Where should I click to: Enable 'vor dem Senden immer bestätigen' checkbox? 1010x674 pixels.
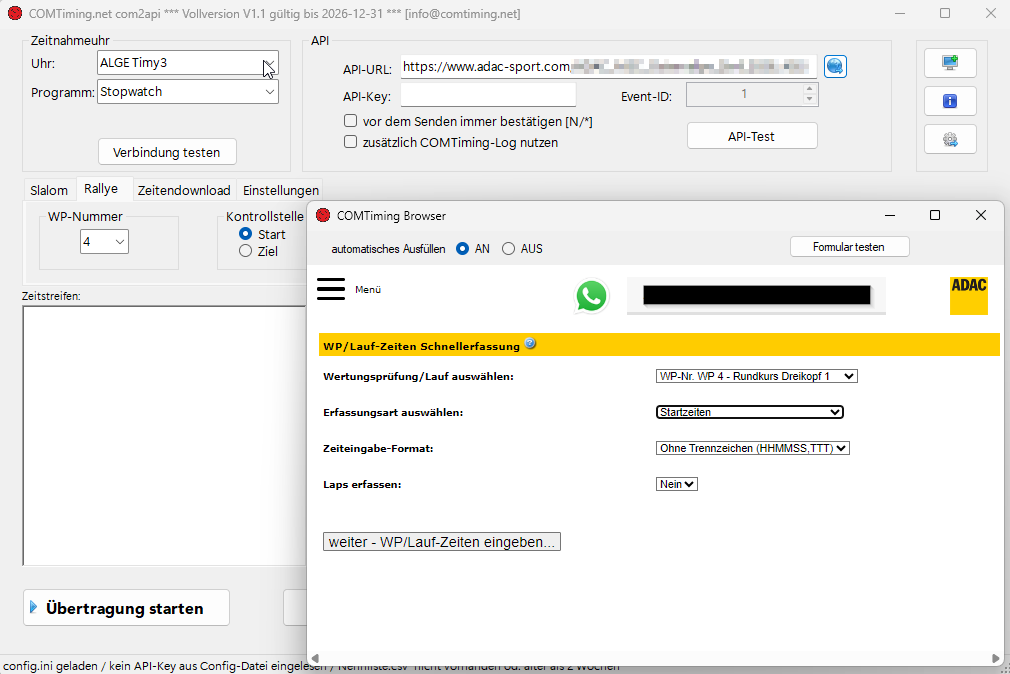[x=351, y=121]
